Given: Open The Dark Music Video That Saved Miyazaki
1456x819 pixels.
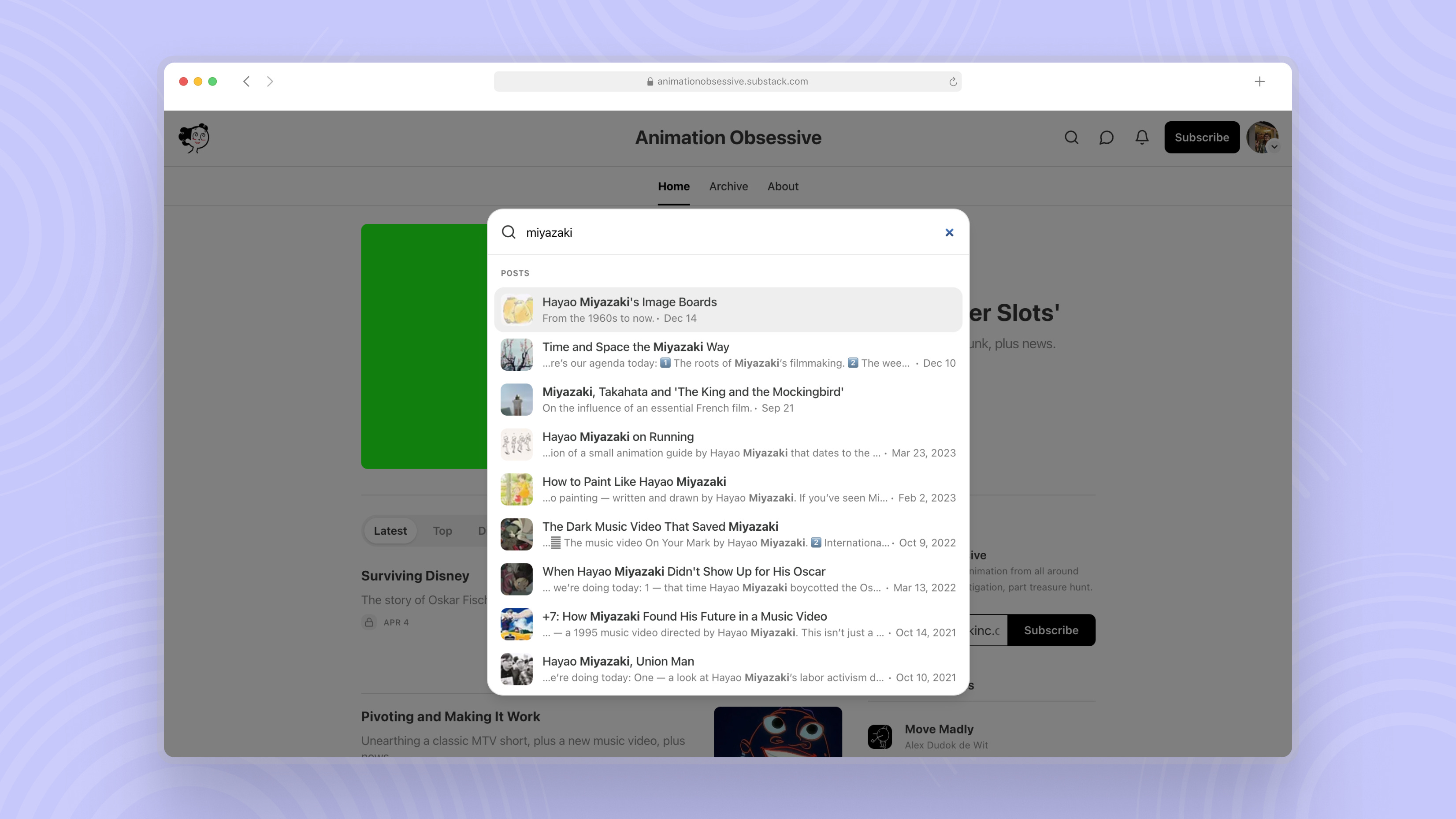Looking at the screenshot, I should click(728, 534).
